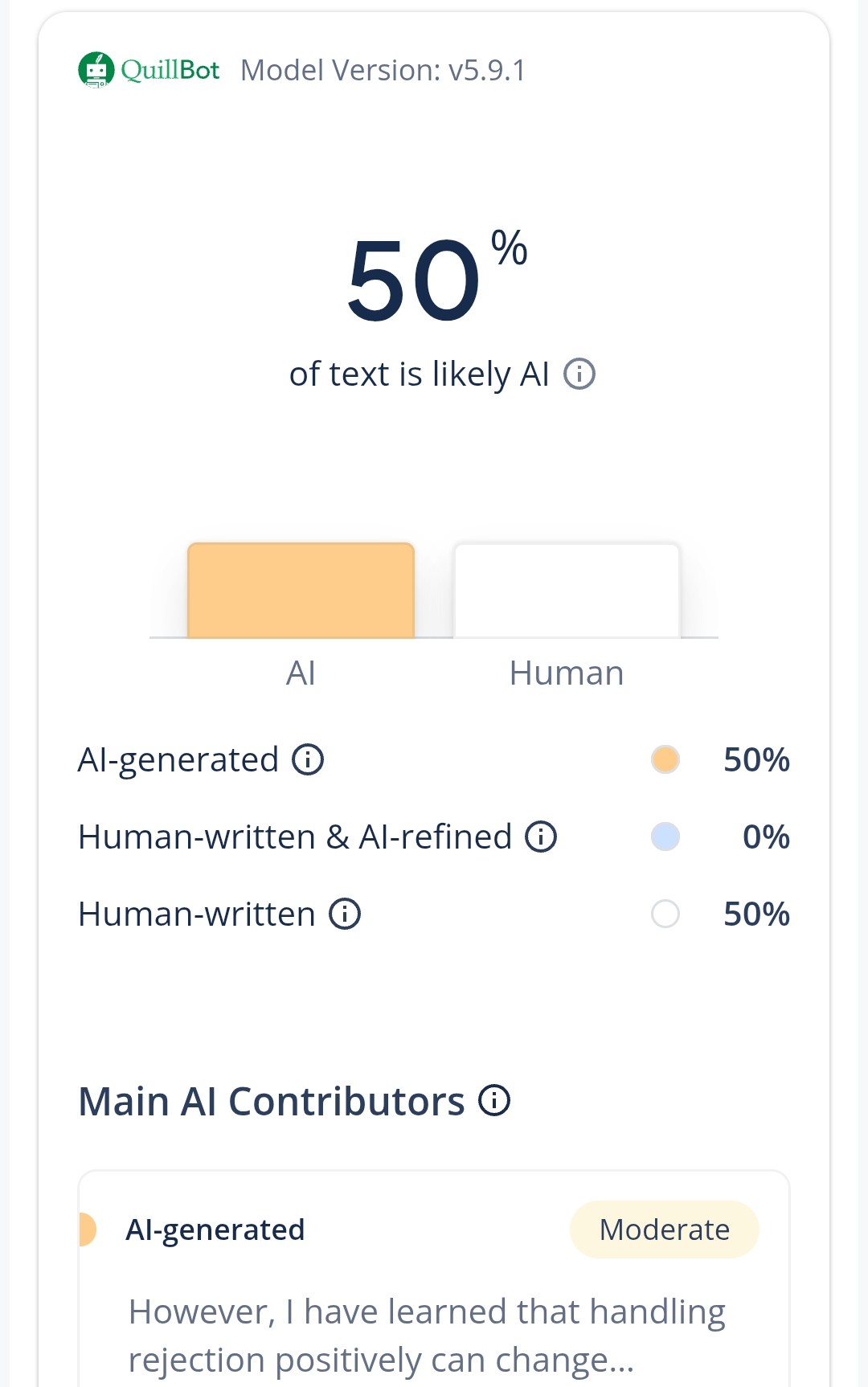868x1387 pixels.
Task: Click the "AI" label under the chart
Action: coord(301,673)
